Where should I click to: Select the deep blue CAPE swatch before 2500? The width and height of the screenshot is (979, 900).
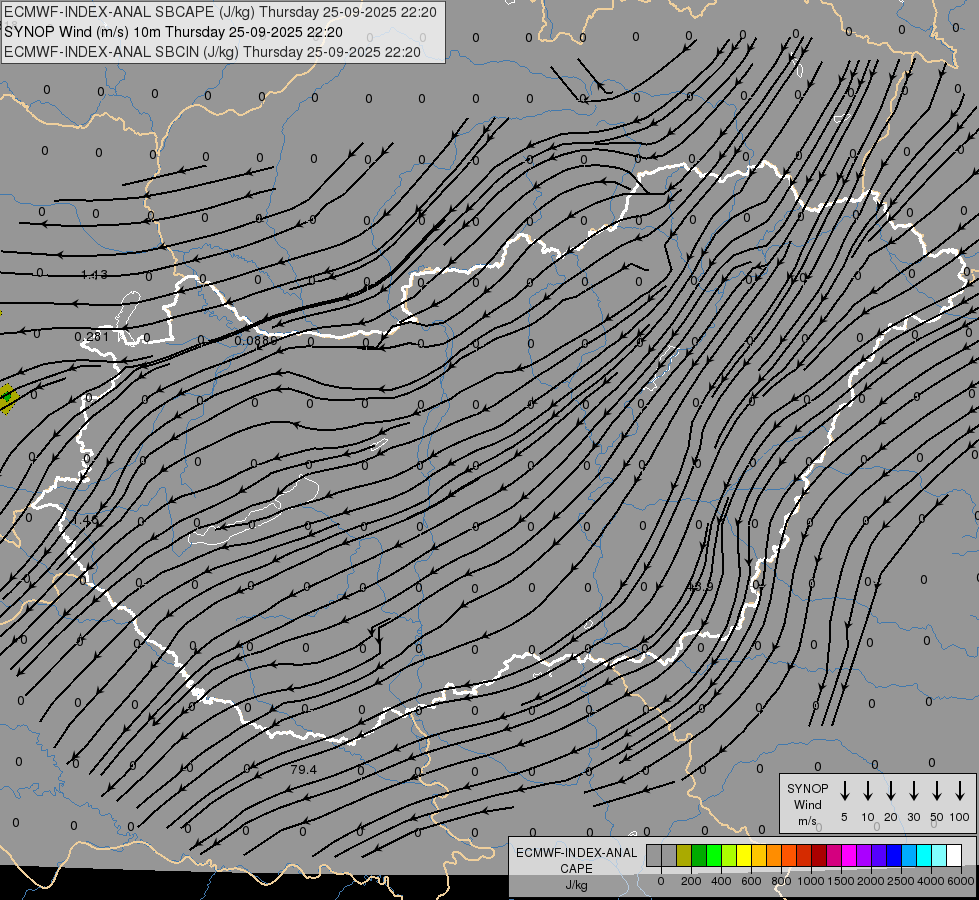pyautogui.click(x=893, y=855)
